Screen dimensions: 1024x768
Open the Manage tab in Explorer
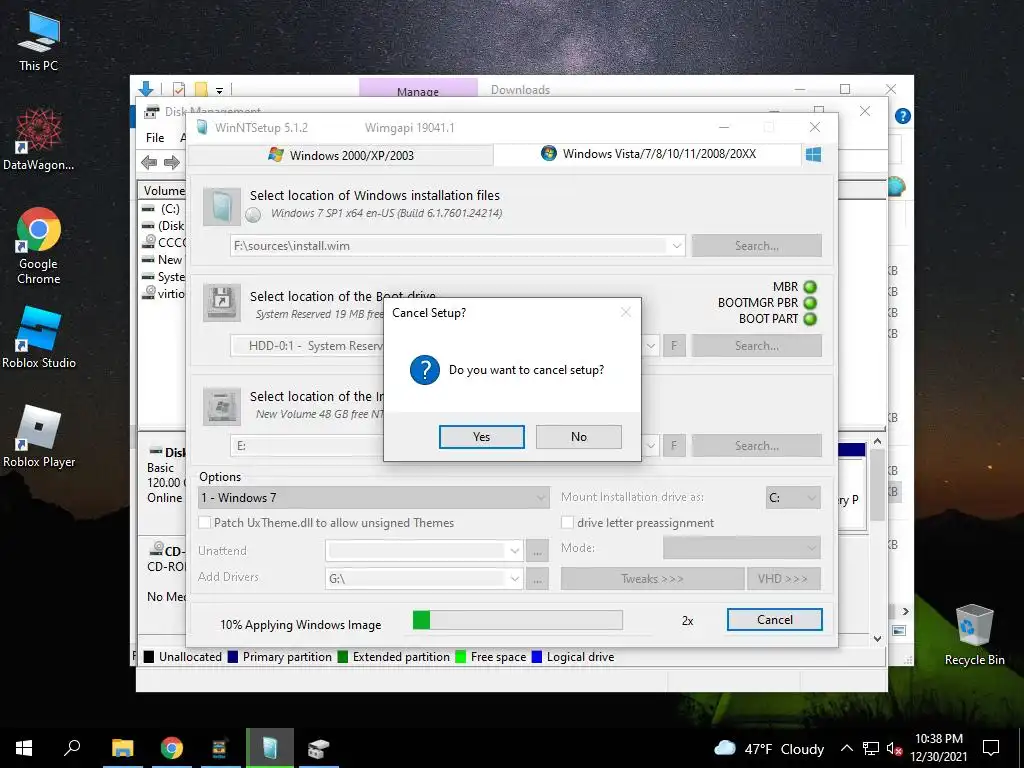tap(418, 90)
